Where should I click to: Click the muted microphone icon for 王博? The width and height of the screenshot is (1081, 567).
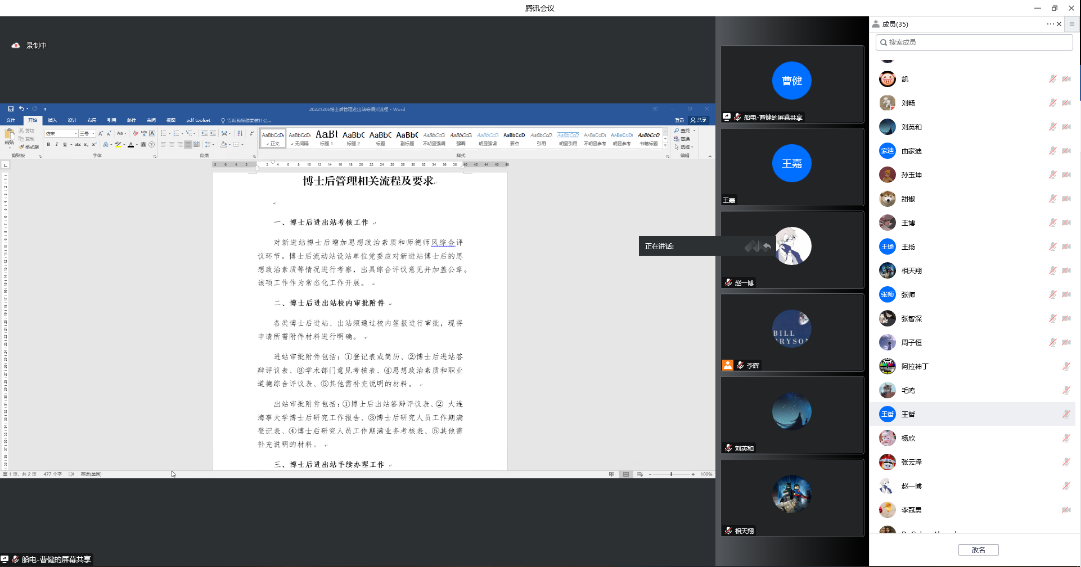click(1052, 222)
